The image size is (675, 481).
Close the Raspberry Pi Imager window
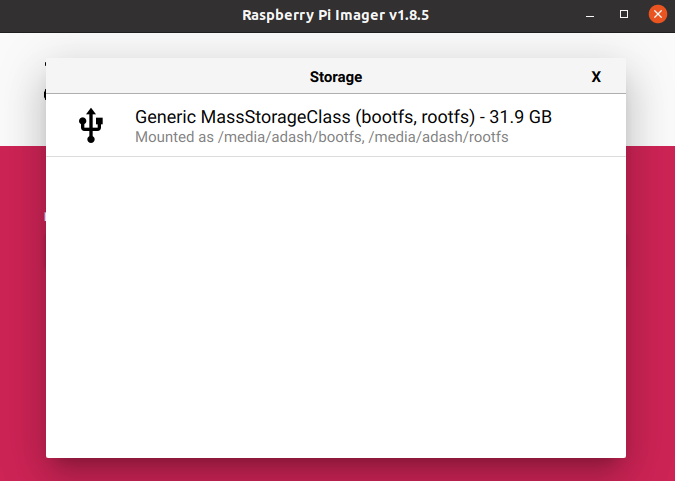coord(656,15)
